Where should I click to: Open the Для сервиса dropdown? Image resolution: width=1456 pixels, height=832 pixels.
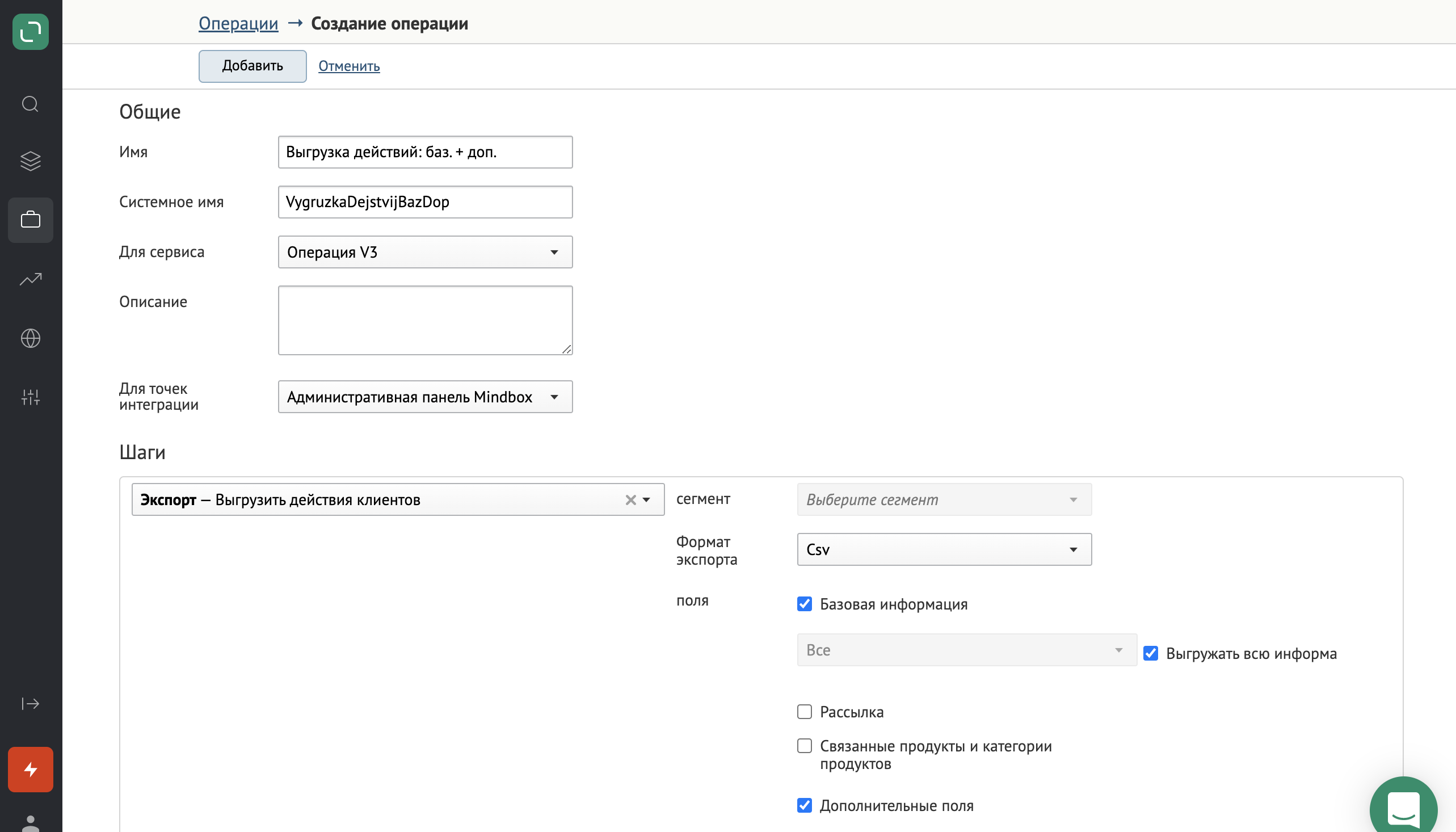425,252
